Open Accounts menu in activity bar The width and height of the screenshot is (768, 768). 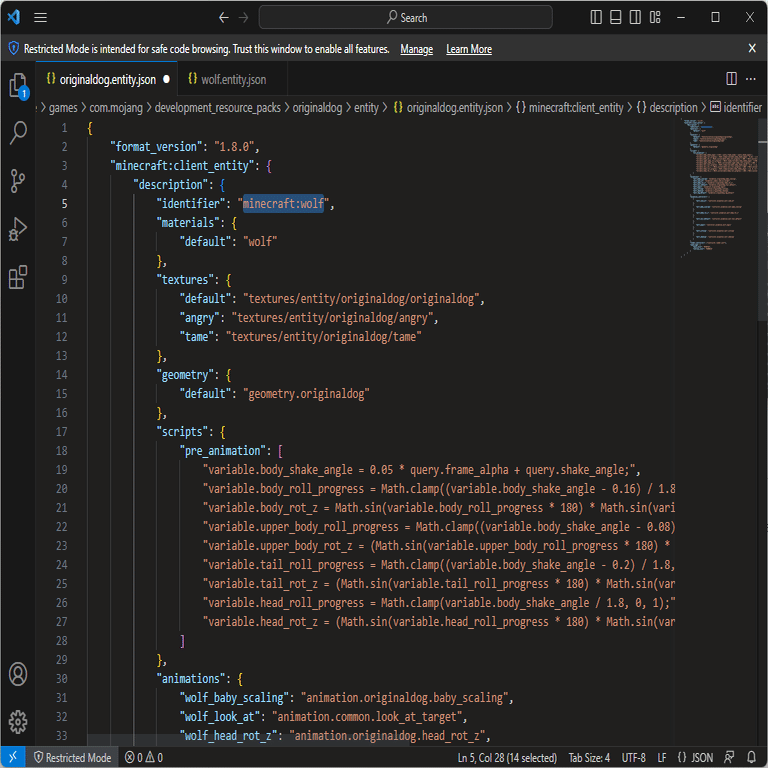tap(18, 674)
